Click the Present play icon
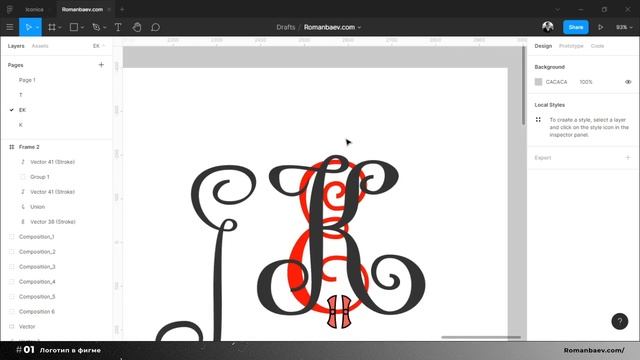640x360 pixels. (600, 27)
